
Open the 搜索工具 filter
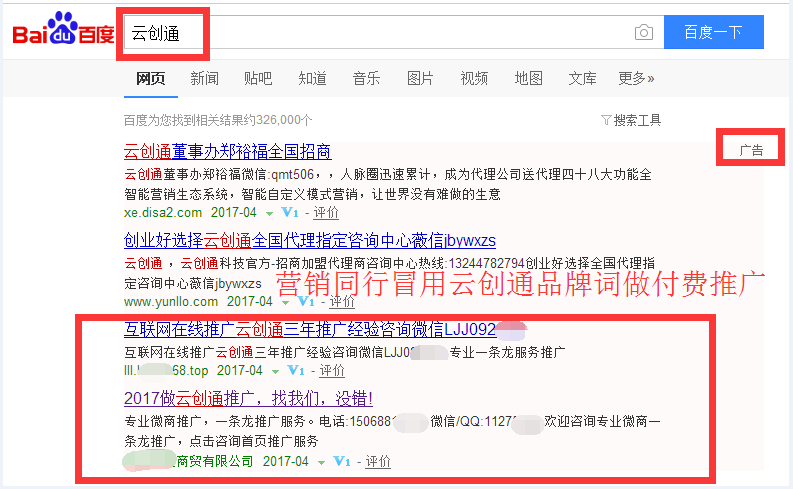point(631,120)
